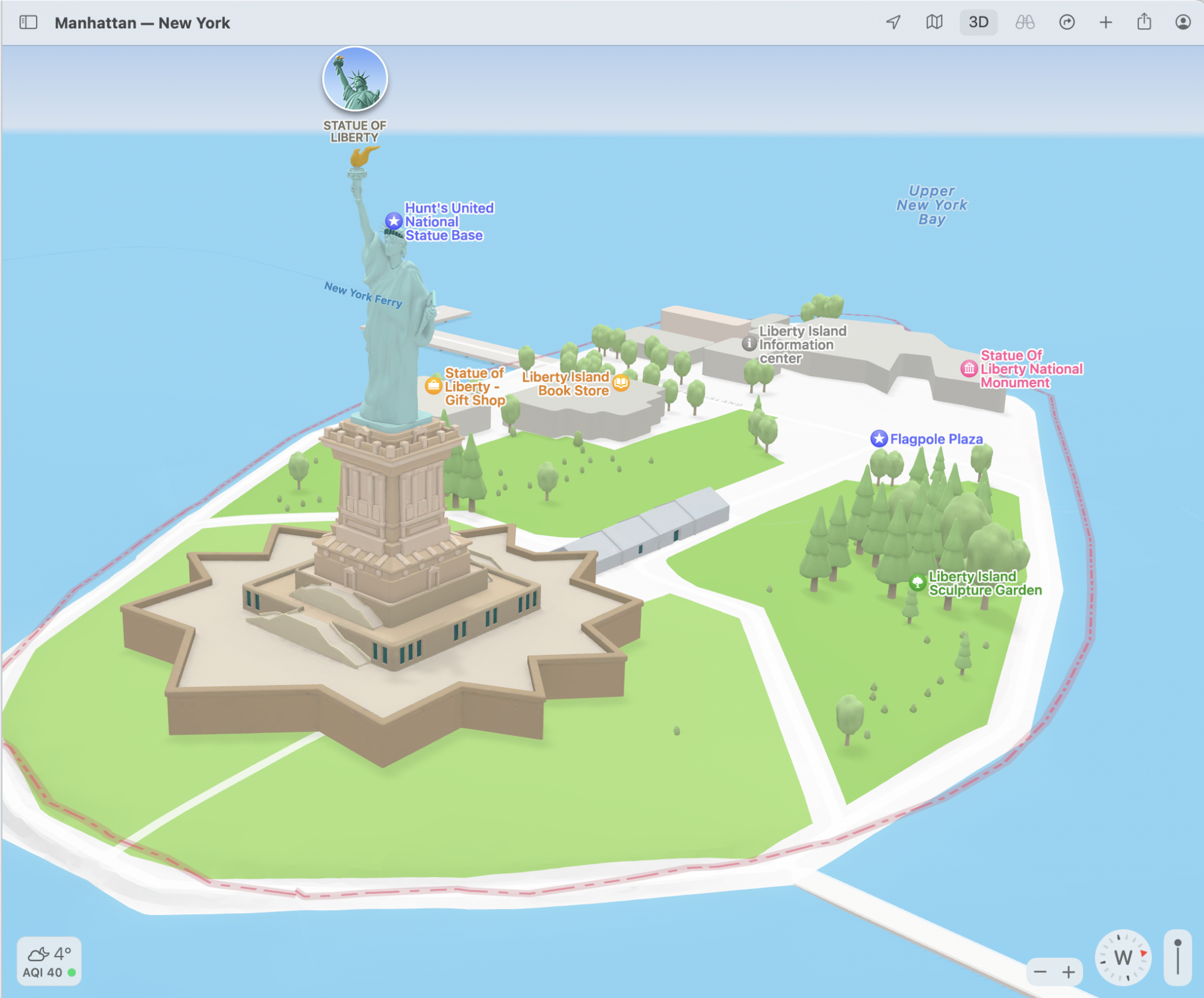Click the Flagpole Plaza star marker

tap(879, 439)
